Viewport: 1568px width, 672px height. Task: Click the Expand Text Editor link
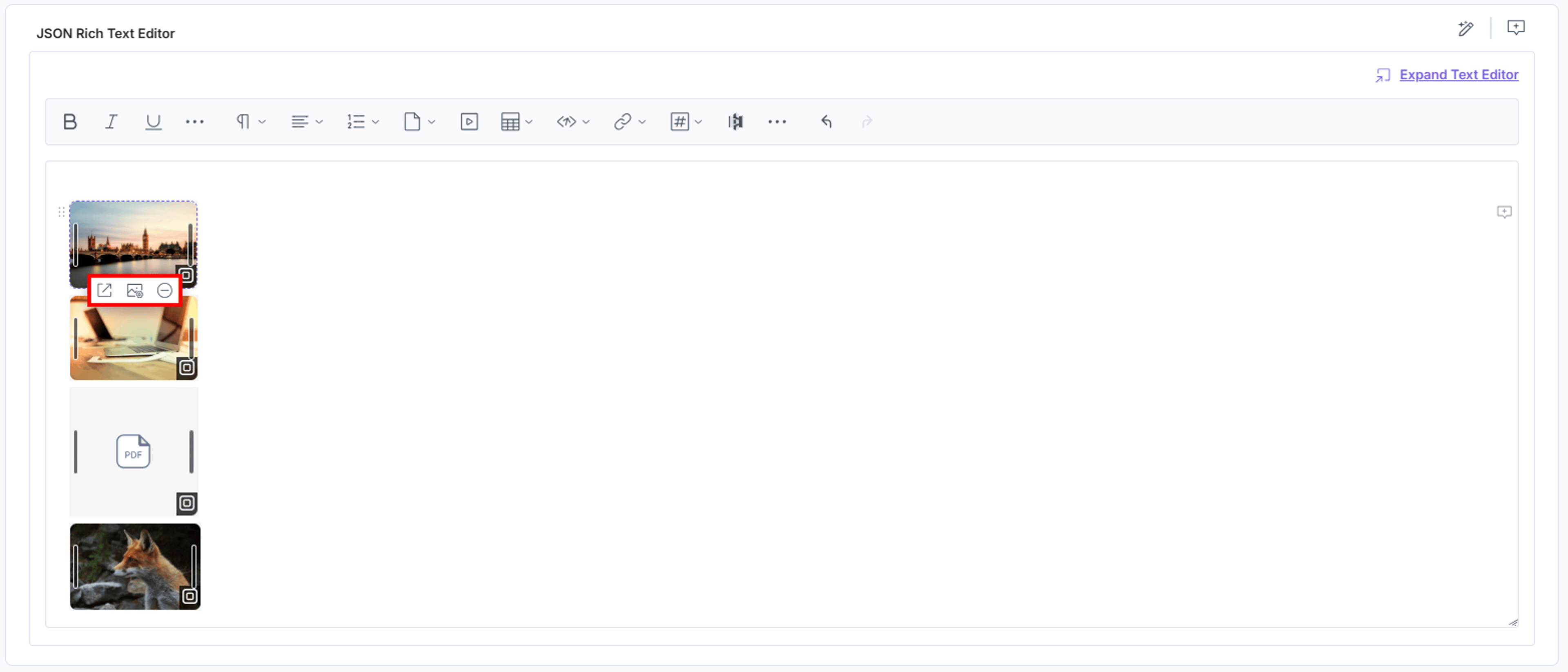point(1459,74)
